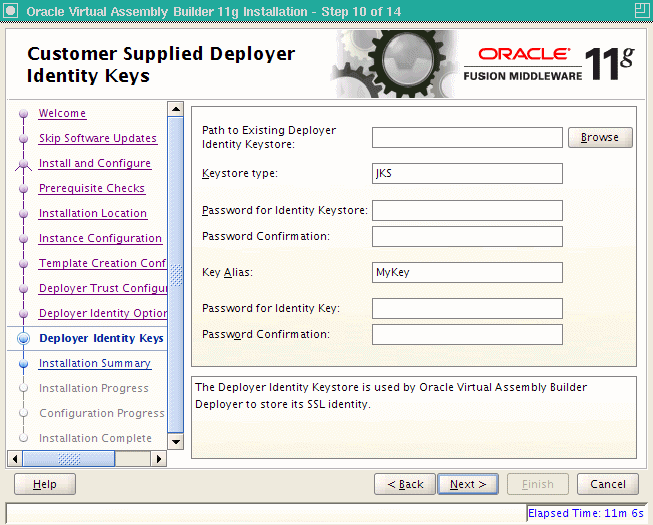
Task: Click the Password Confirmation field below Identity Key
Action: [467, 334]
